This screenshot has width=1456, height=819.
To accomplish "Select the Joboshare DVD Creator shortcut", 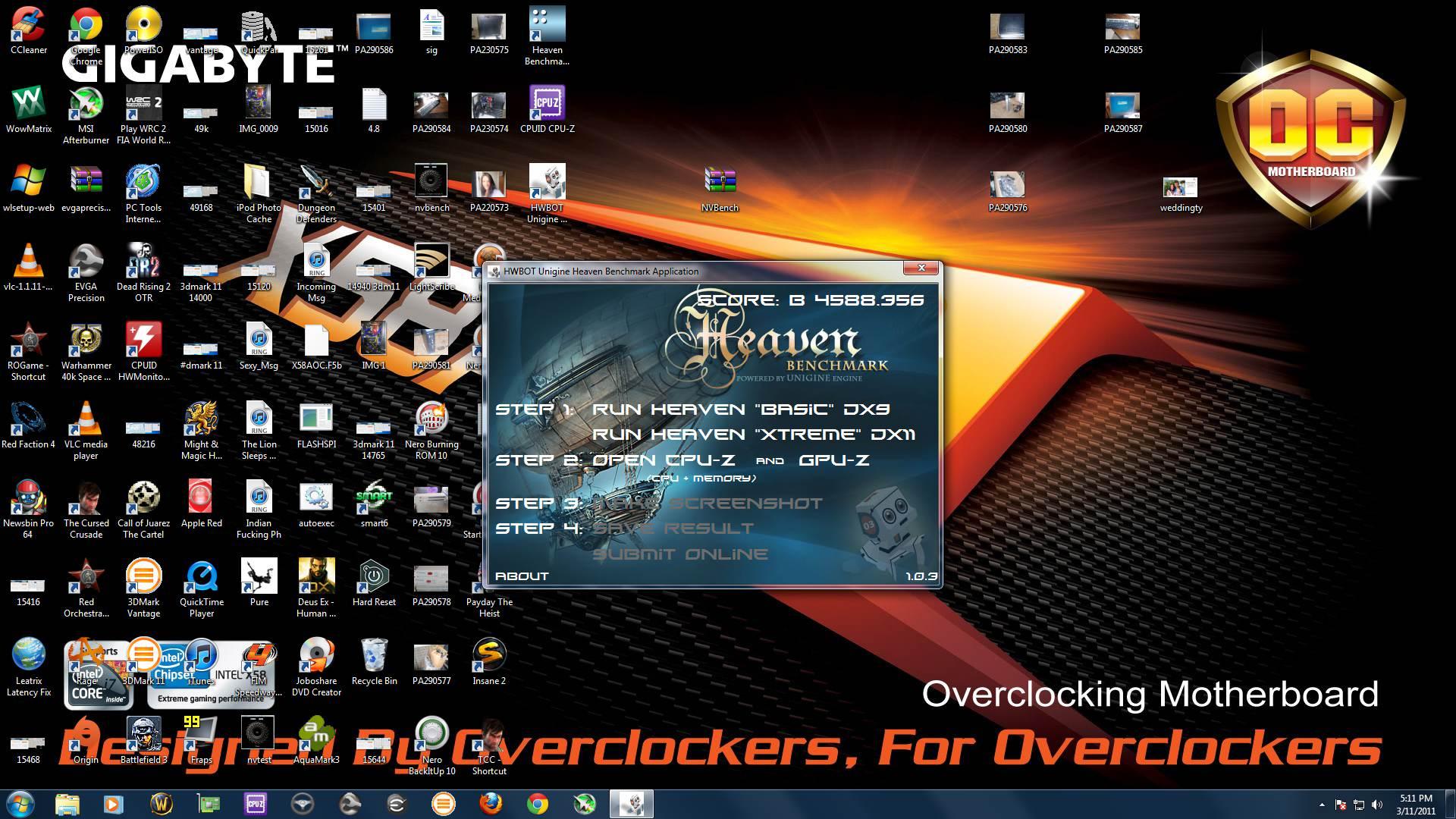I will pyautogui.click(x=316, y=667).
